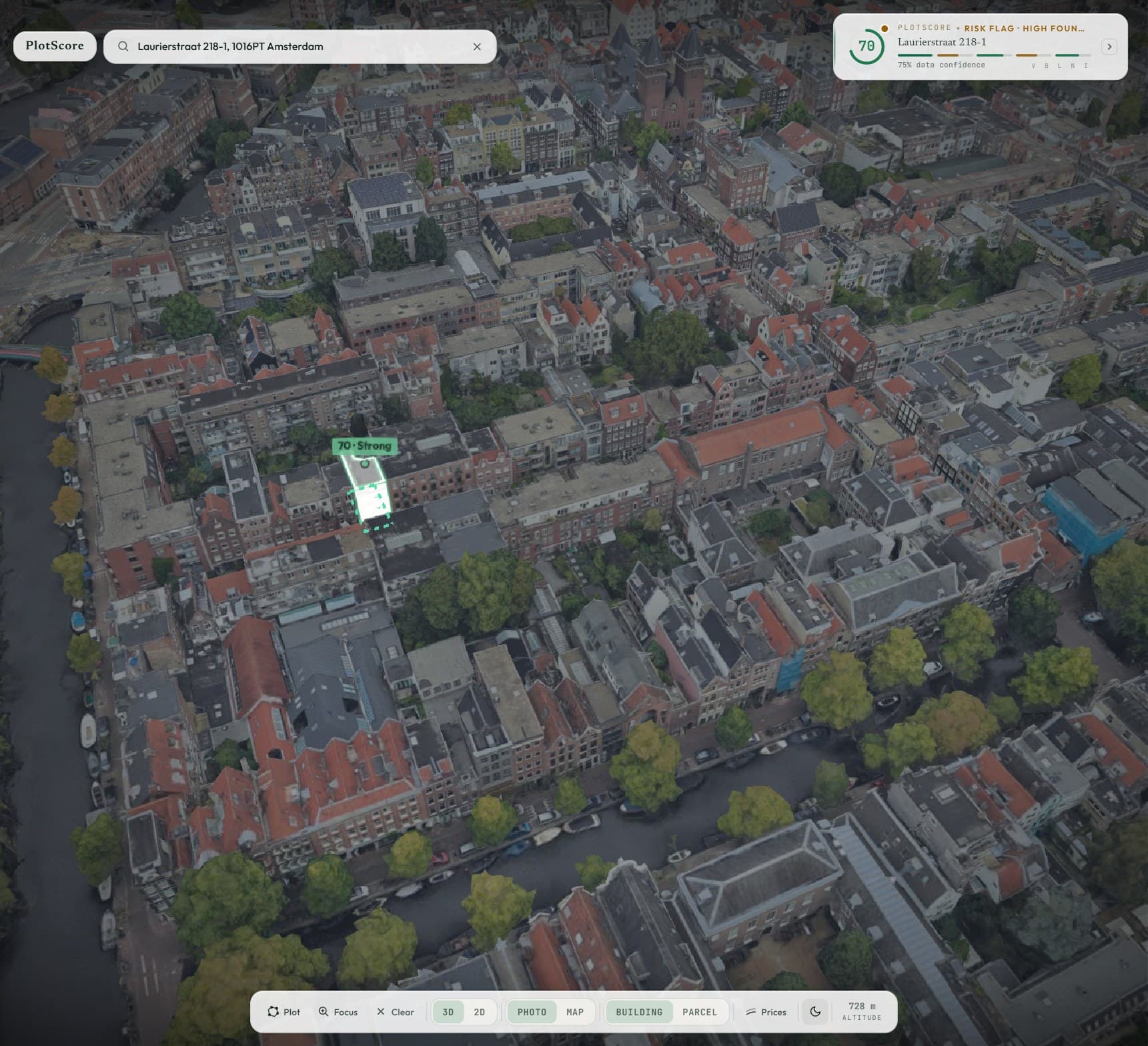Screen dimensions: 1148x1046
Task: Expand the PlotScore card with the chevron
Action: point(1109,47)
